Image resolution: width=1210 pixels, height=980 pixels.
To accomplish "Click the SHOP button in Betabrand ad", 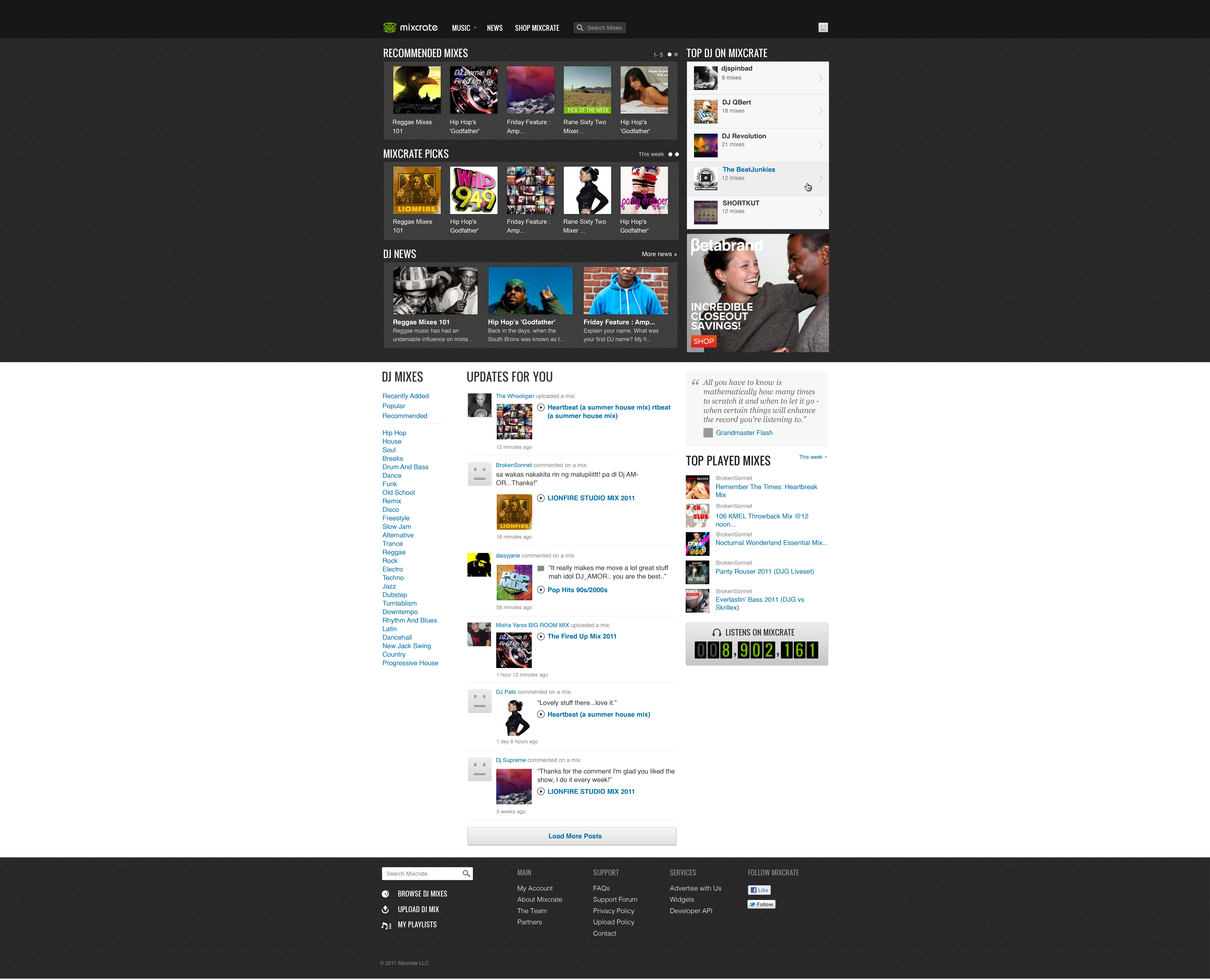I will click(703, 342).
